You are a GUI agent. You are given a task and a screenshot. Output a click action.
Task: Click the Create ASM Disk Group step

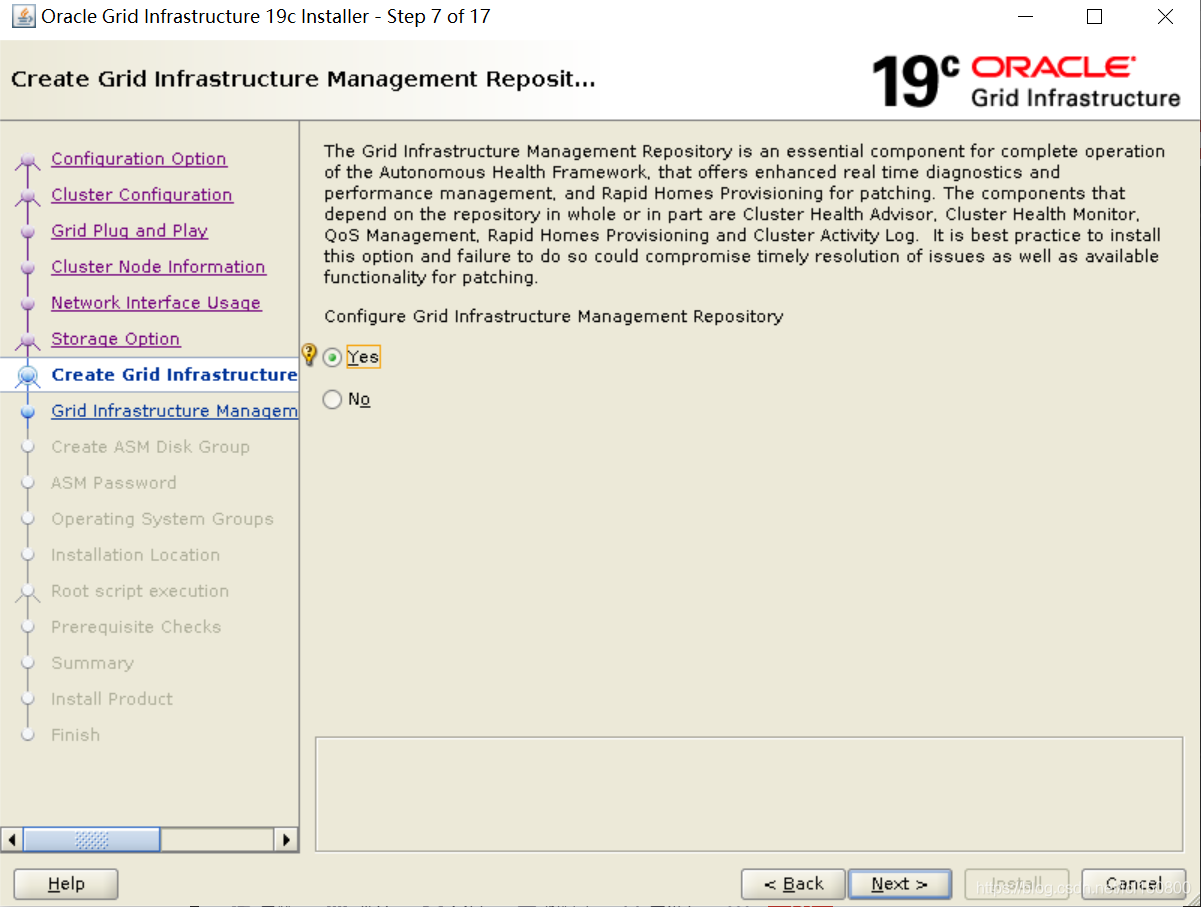click(151, 447)
